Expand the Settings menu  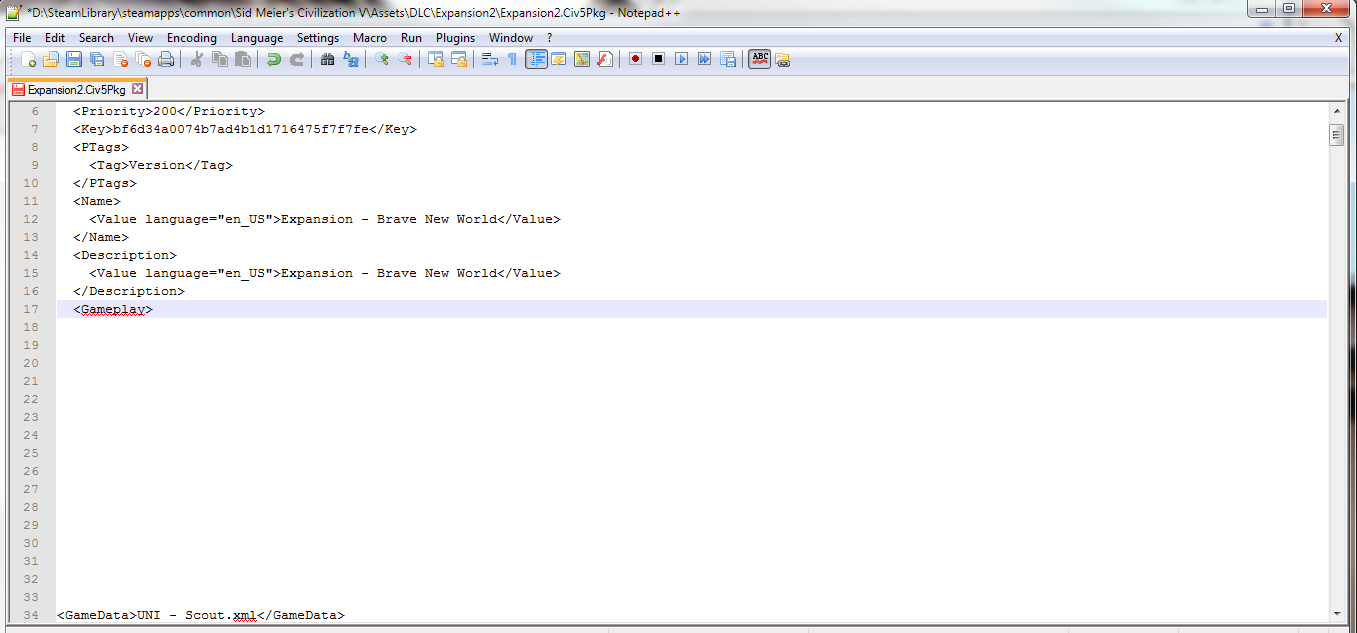click(x=318, y=38)
